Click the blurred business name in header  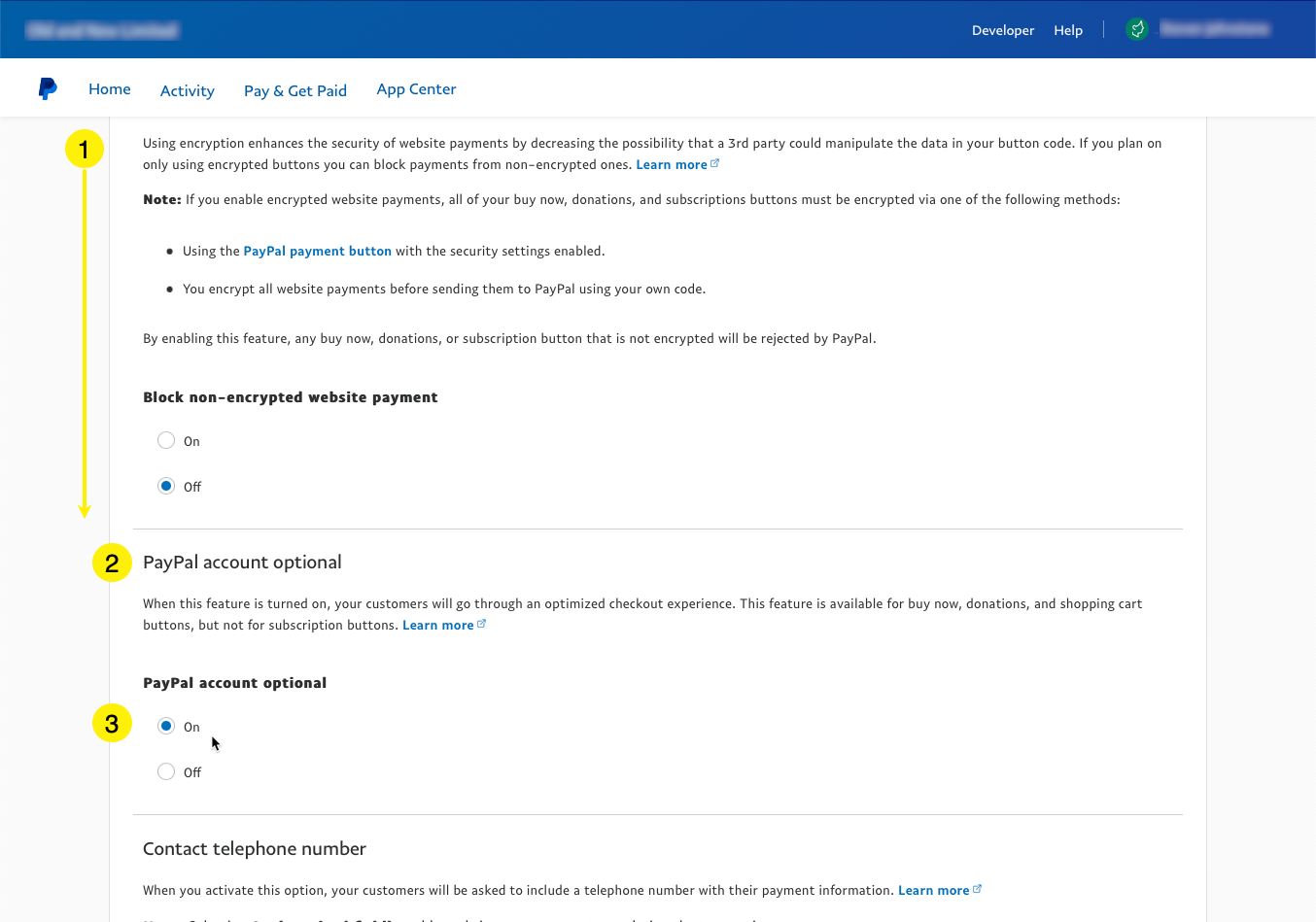click(x=102, y=30)
